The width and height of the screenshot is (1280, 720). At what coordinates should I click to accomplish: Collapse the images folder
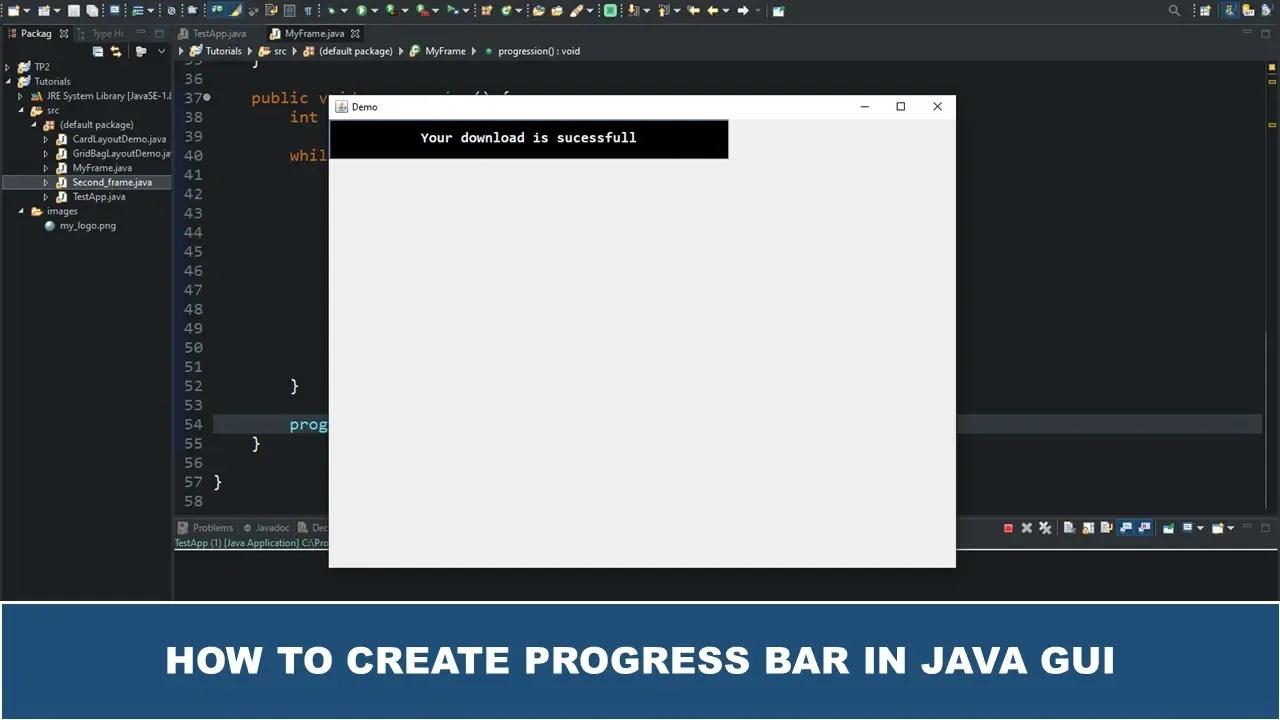point(21,211)
